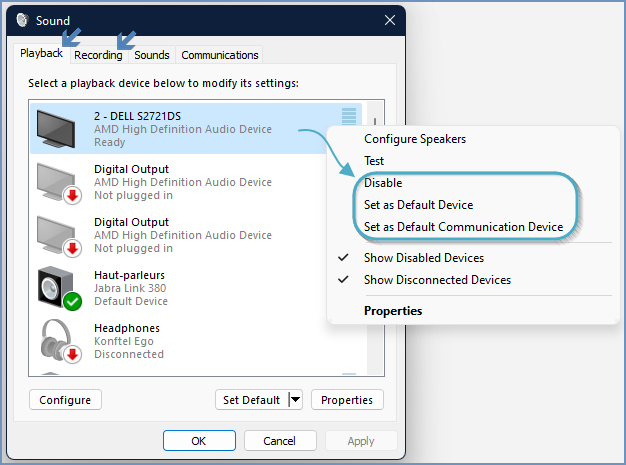Screen dimensions: 626x465
Task: Click the OK button
Action: (x=199, y=441)
